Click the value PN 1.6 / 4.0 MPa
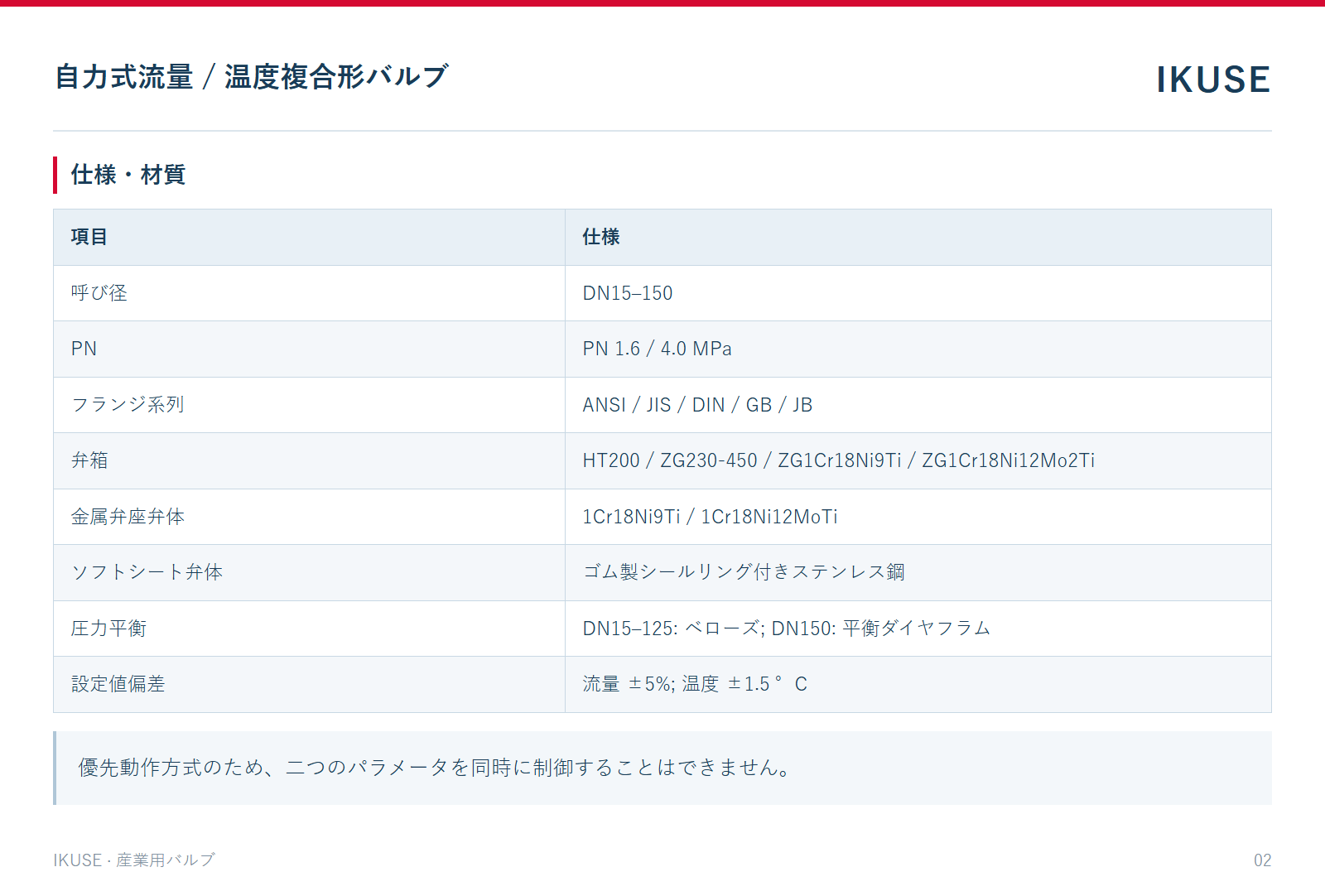Screen dimensions: 1325x896 coord(658,349)
